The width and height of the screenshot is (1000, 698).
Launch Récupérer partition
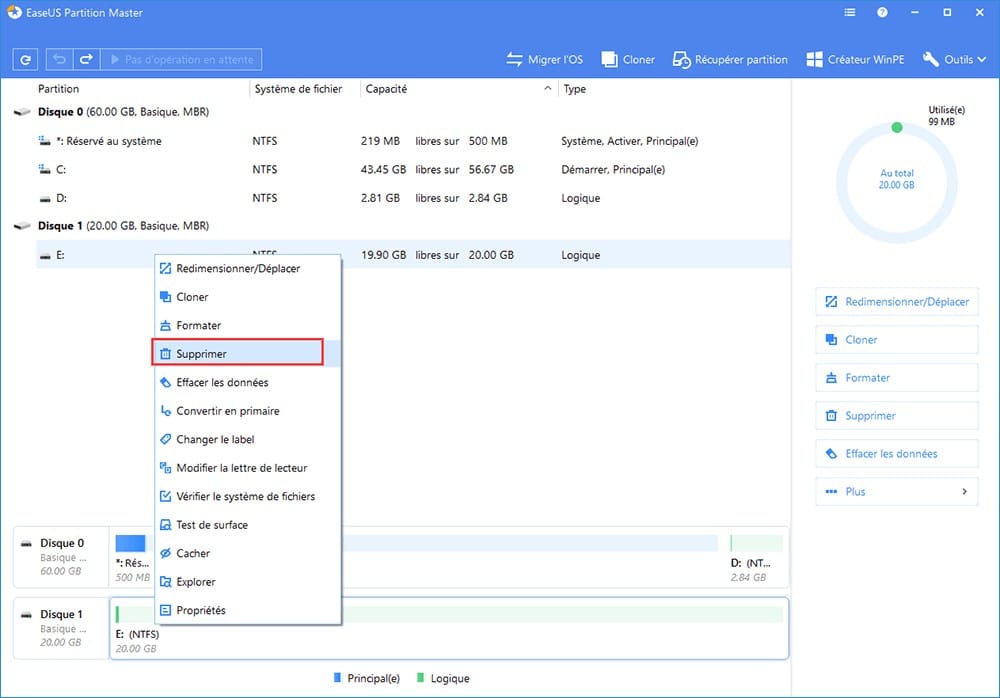click(x=729, y=59)
